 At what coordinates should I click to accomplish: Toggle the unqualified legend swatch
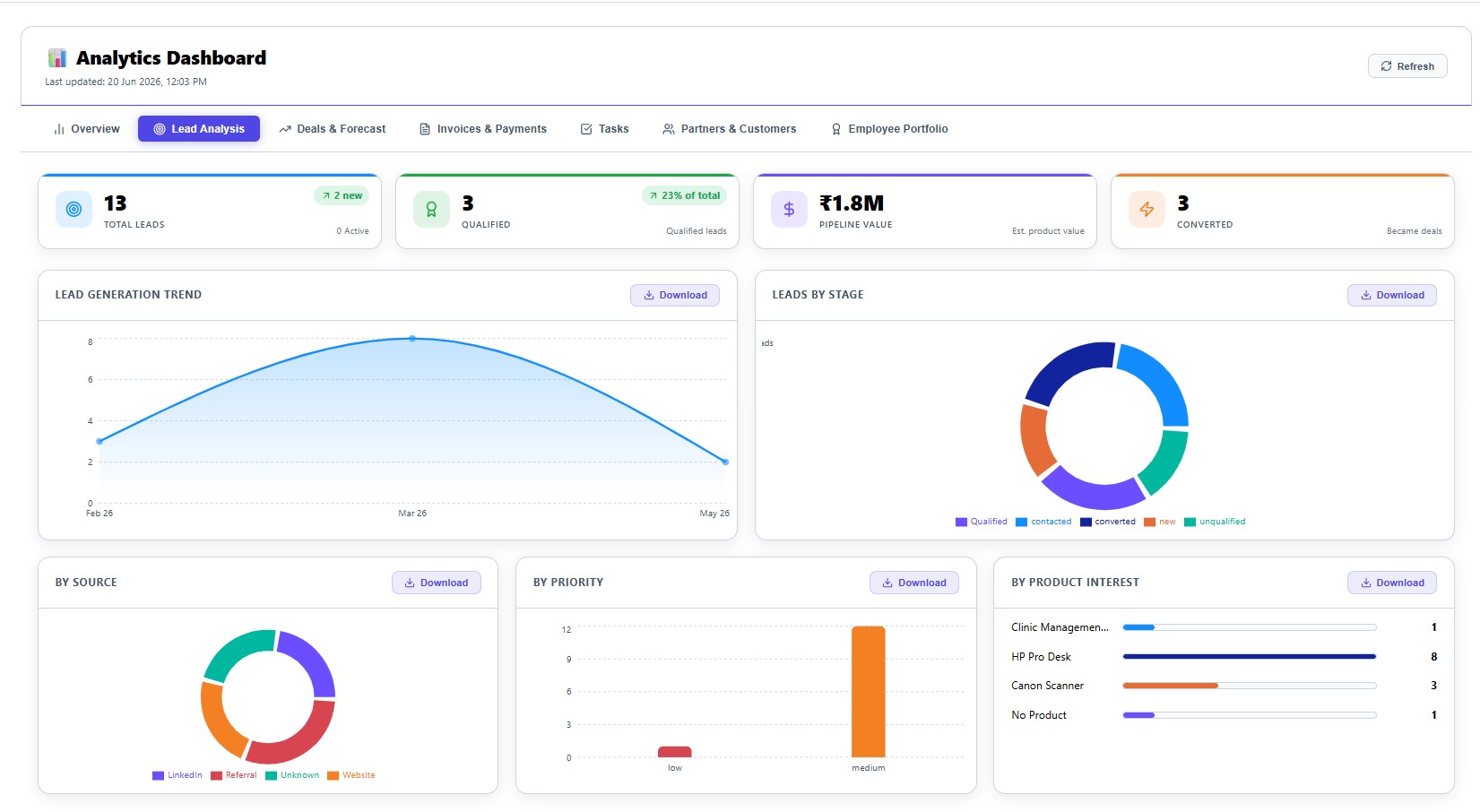pyautogui.click(x=1190, y=522)
